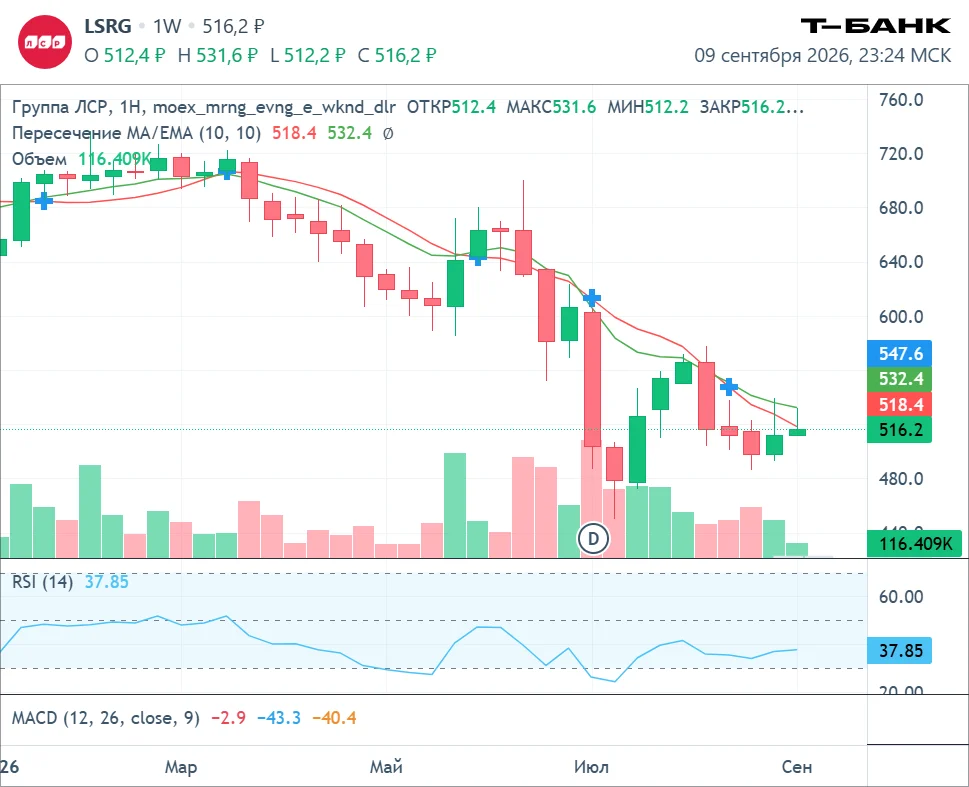Click the RSI (14) indicator label
969x787 pixels.
pos(43,582)
